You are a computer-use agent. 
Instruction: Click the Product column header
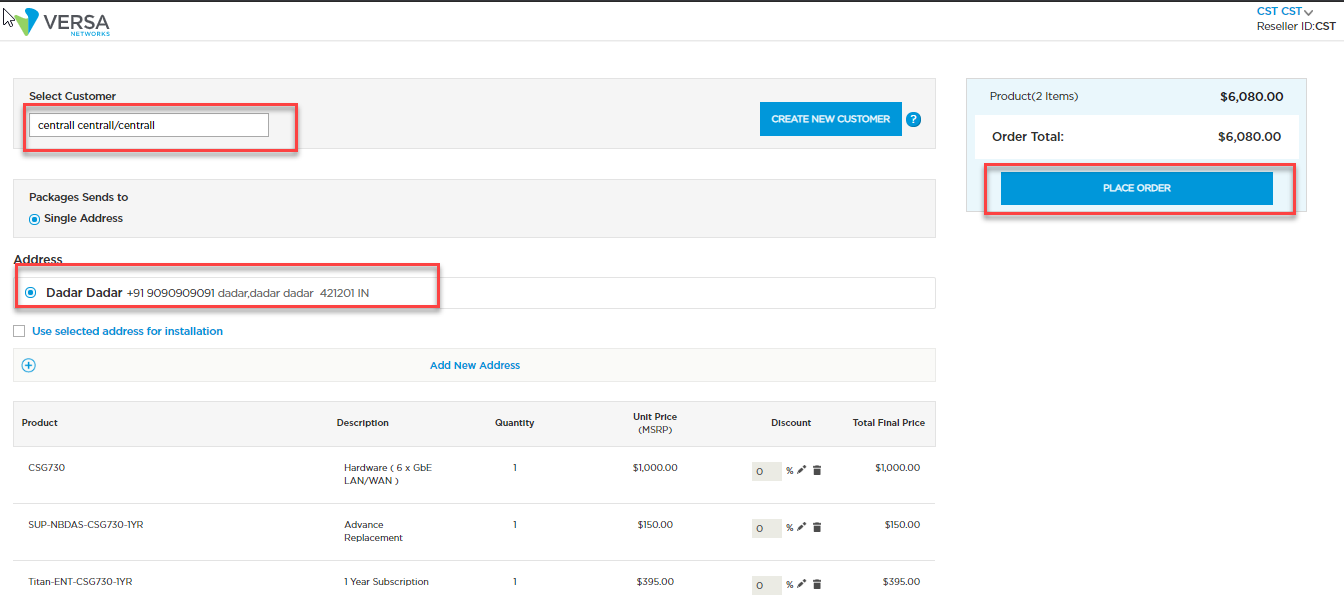point(40,423)
